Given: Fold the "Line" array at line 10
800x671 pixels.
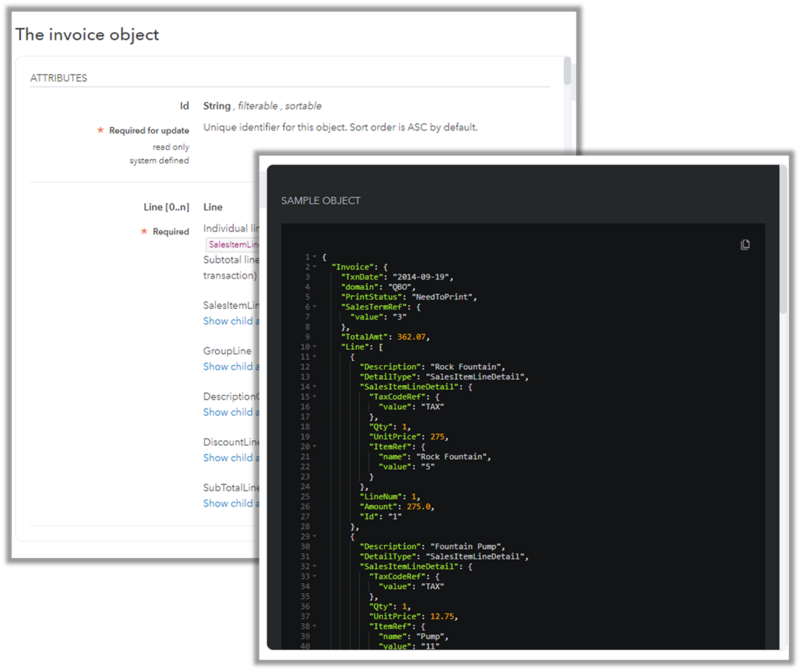Looking at the screenshot, I should tap(314, 346).
